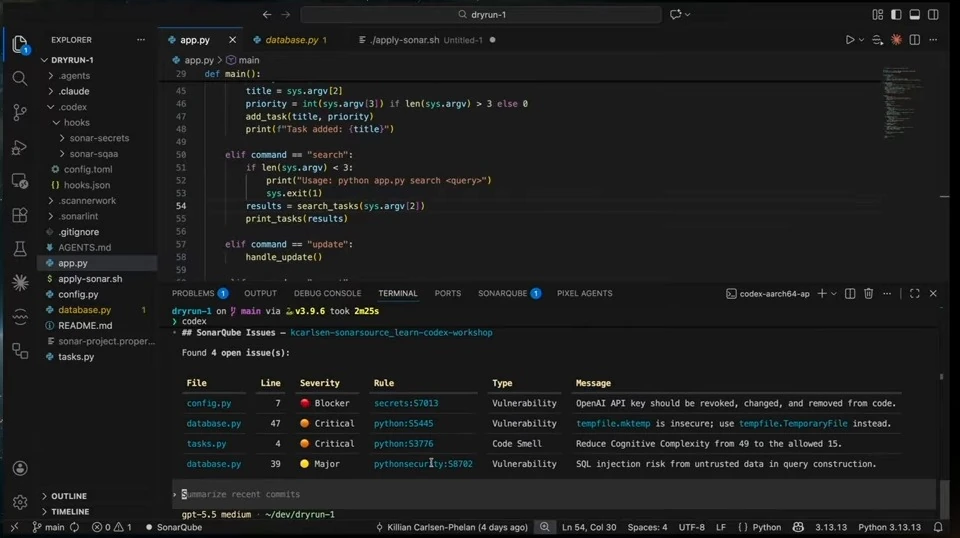Open the Explorer view in activity bar

(20, 45)
